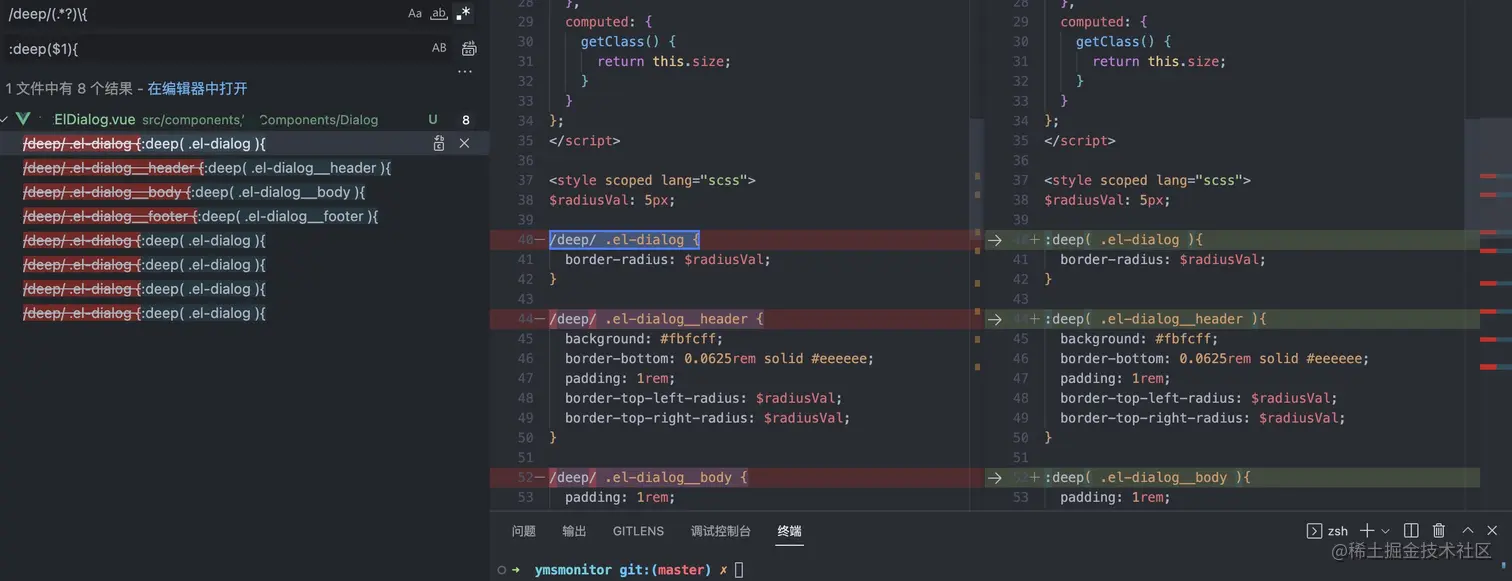Select the 终端 panel tab
The image size is (1512, 581).
pos(789,531)
